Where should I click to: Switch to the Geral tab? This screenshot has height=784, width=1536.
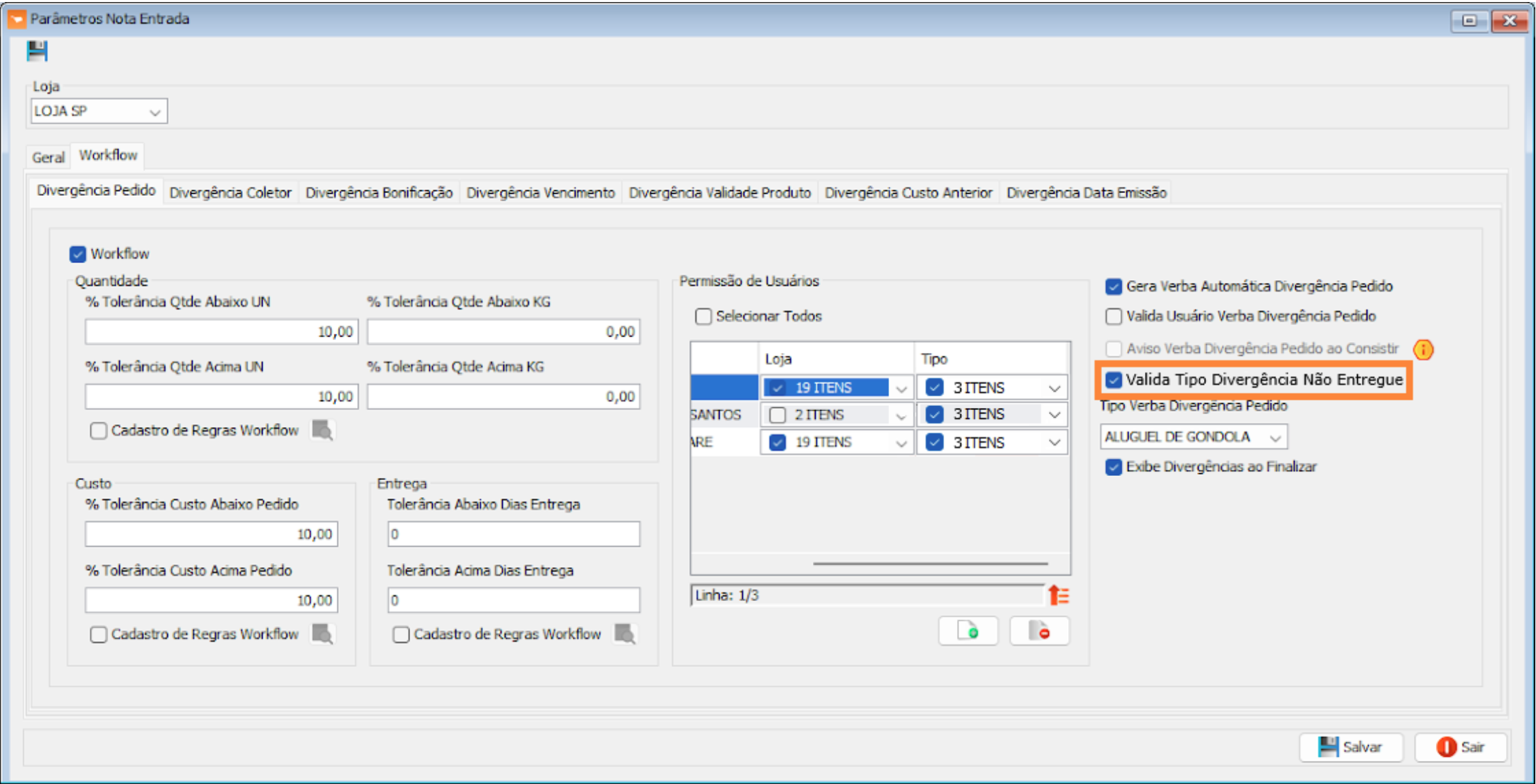(48, 157)
